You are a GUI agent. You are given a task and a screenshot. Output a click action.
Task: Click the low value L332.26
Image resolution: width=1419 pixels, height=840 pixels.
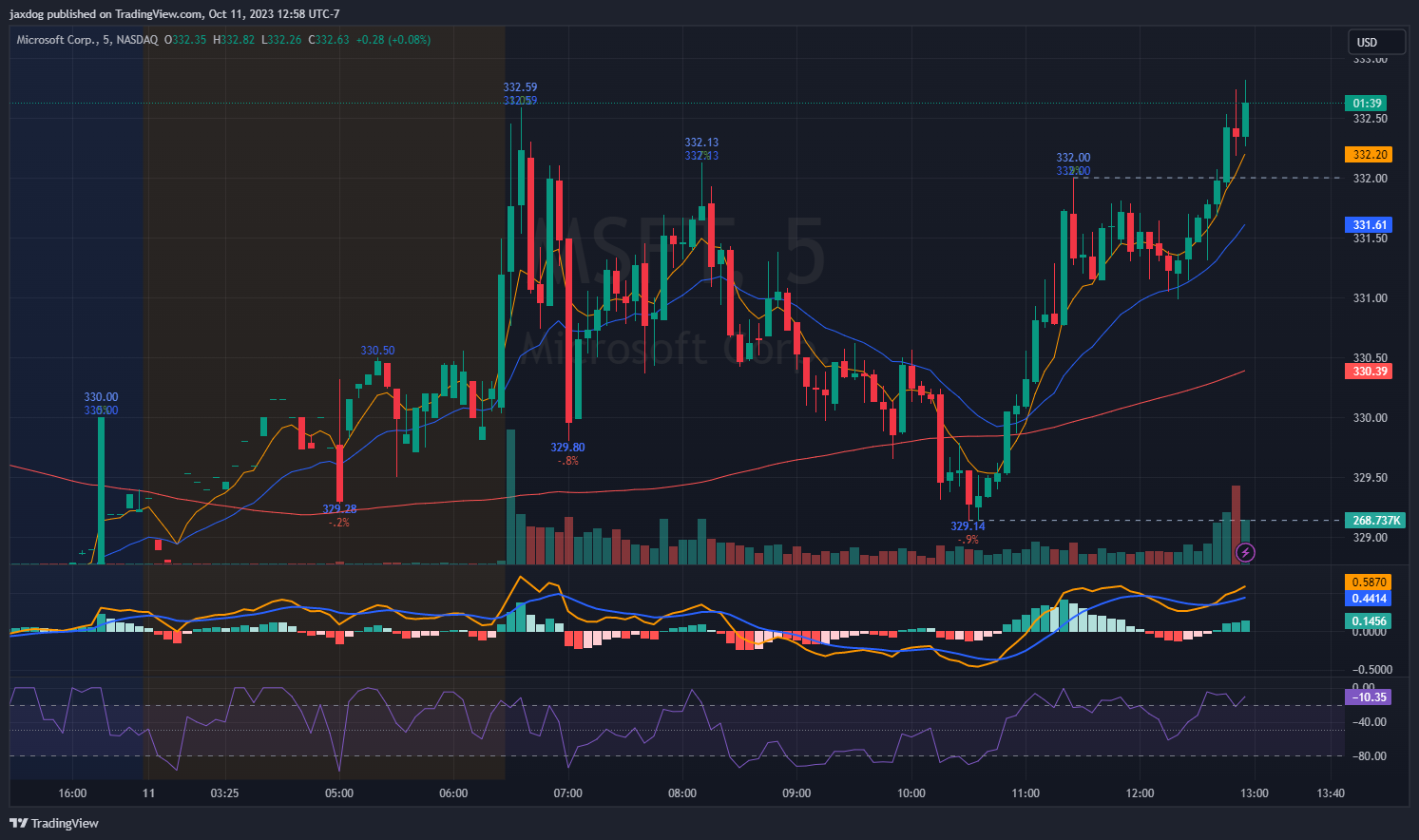click(x=281, y=40)
